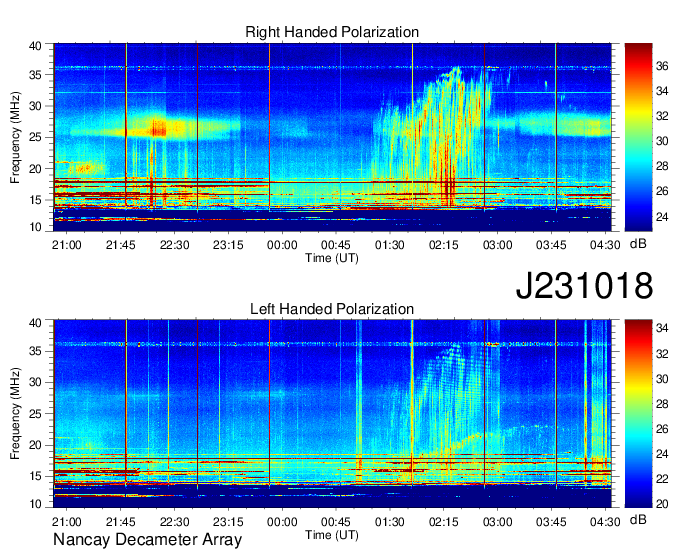Click "Time (UT)" label under Right Handed plot
Image resolution: width=680 pixels, height=552 pixels.
[x=332, y=258]
